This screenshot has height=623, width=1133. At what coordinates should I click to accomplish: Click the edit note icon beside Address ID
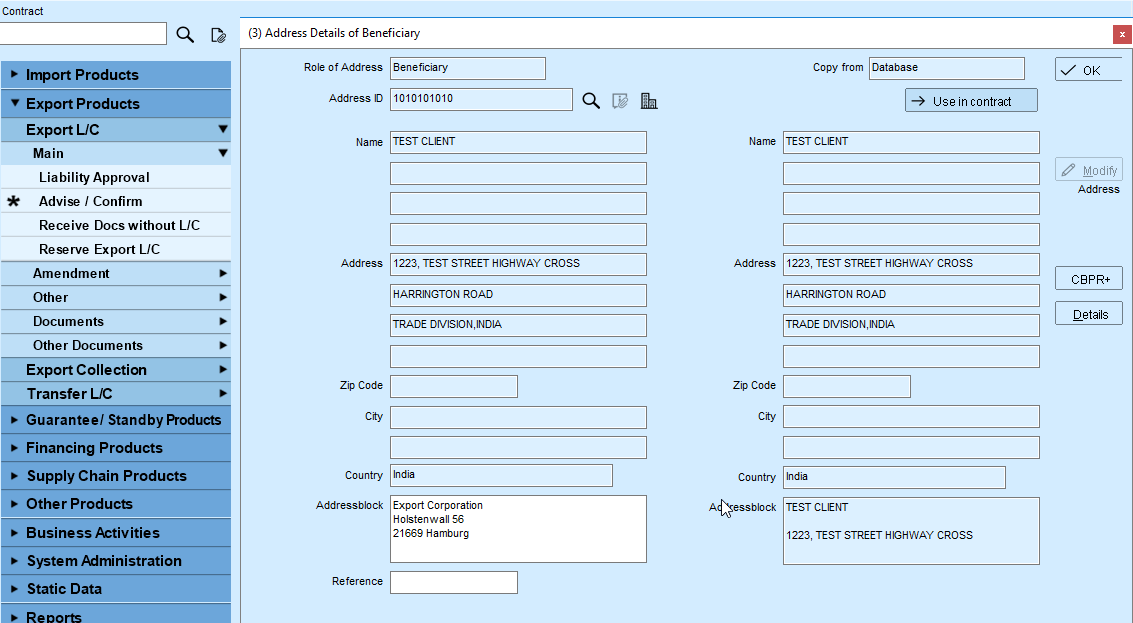click(x=620, y=100)
